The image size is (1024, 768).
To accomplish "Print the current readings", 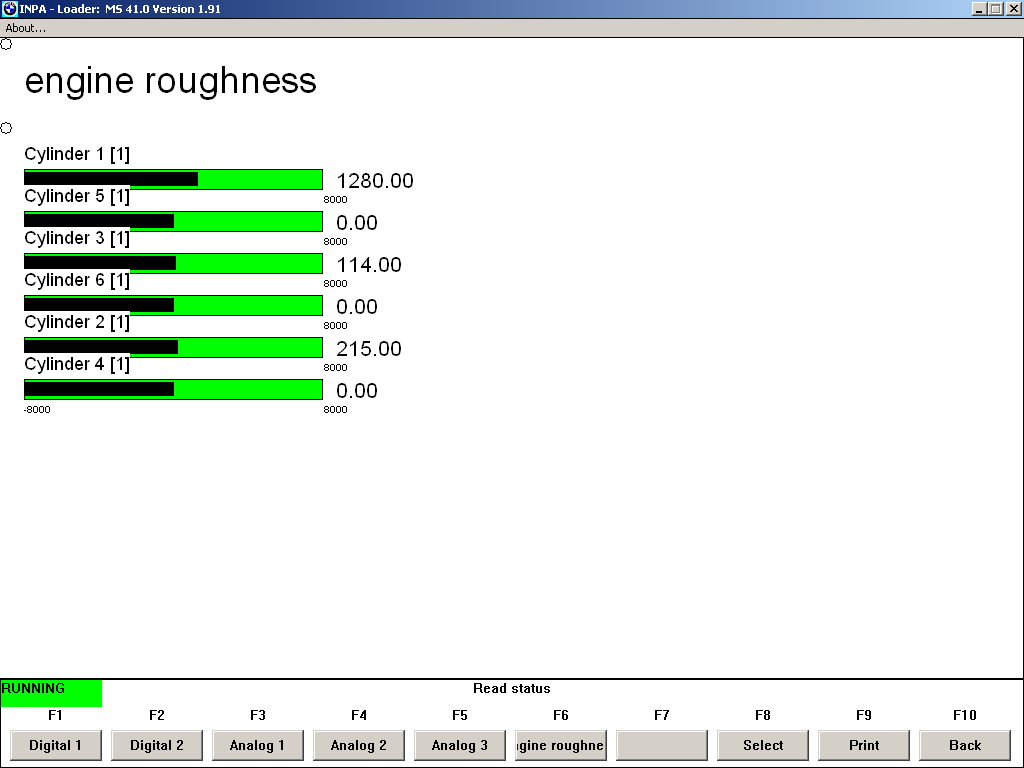I will 864,745.
